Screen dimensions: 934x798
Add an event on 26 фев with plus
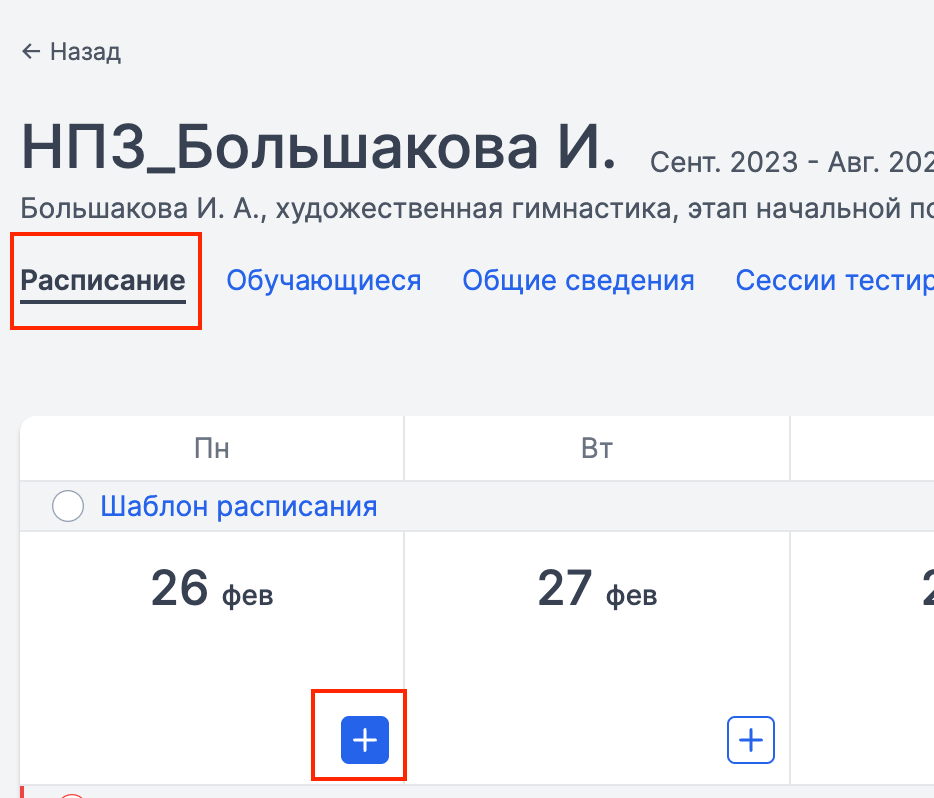[x=365, y=740]
